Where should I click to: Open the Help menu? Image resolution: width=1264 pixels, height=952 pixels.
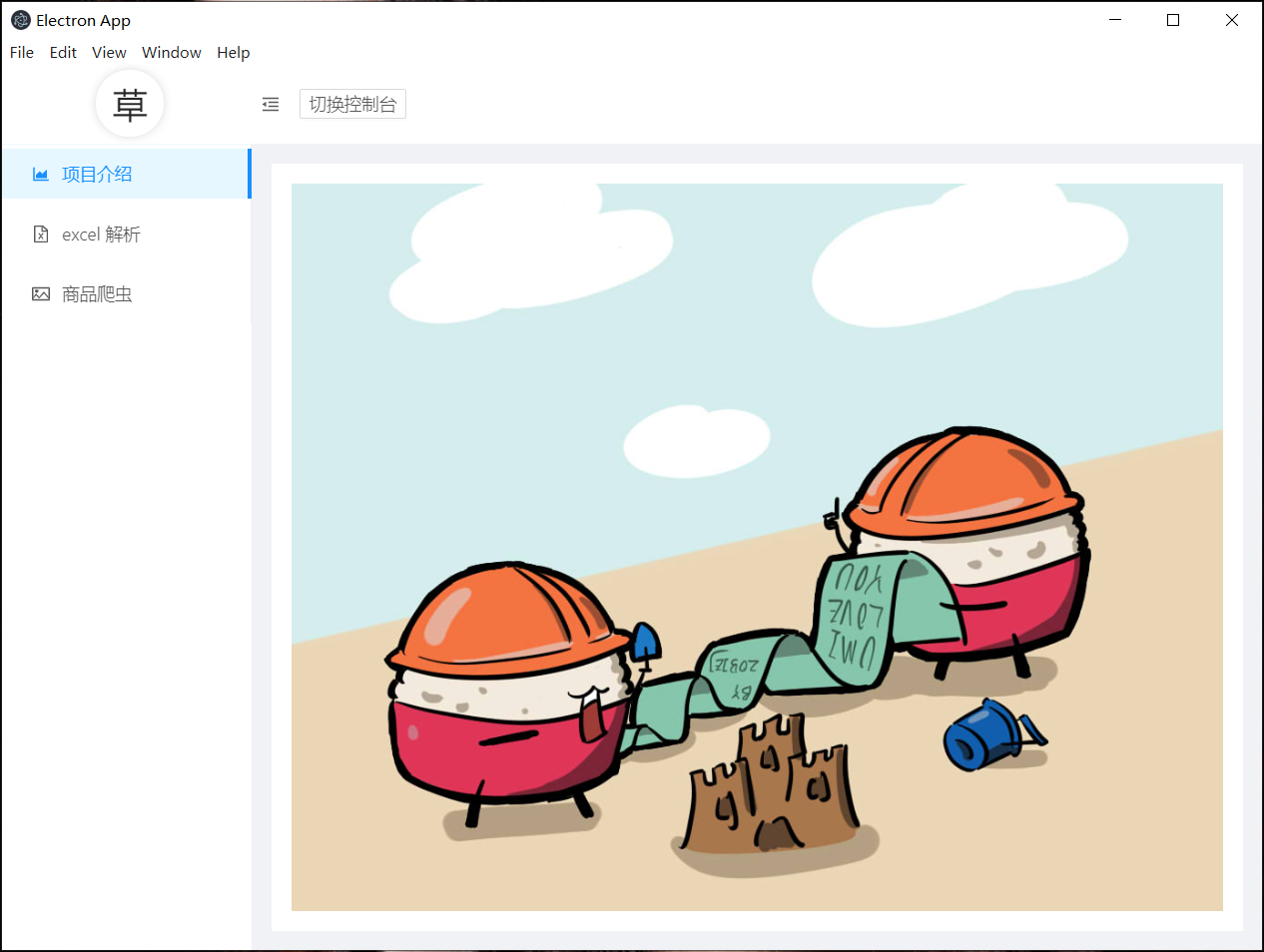pos(234,52)
